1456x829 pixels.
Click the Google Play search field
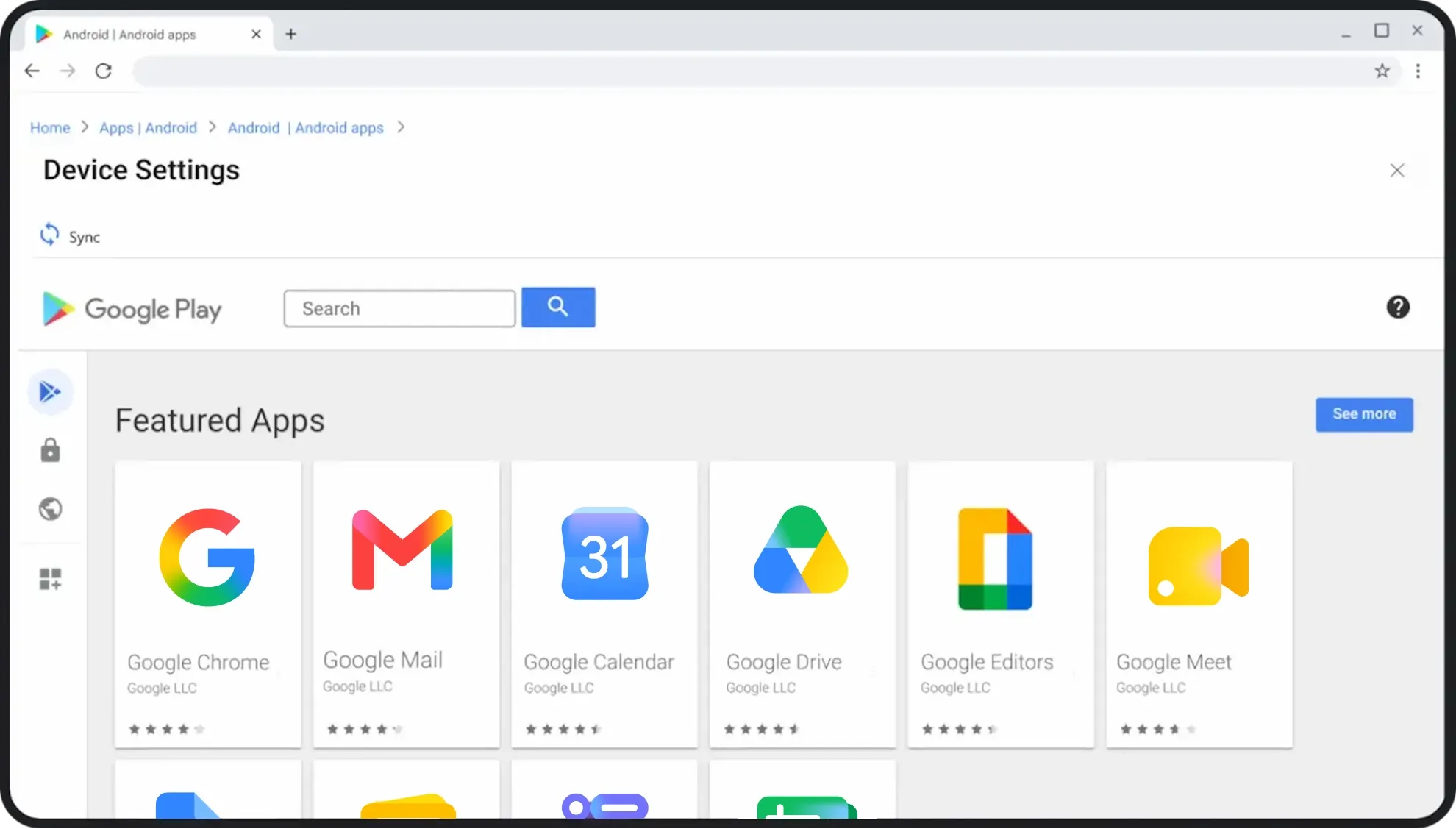click(x=399, y=308)
